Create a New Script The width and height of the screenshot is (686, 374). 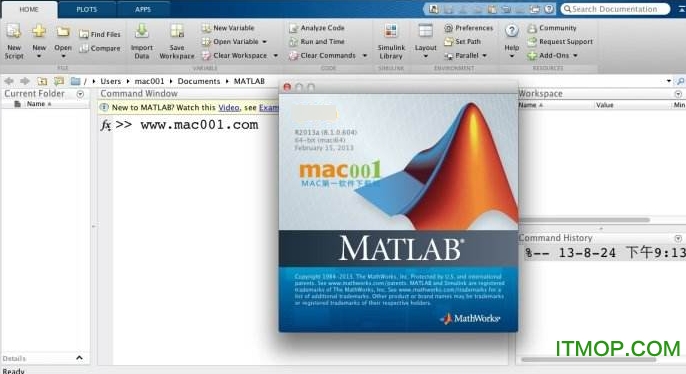(14, 42)
